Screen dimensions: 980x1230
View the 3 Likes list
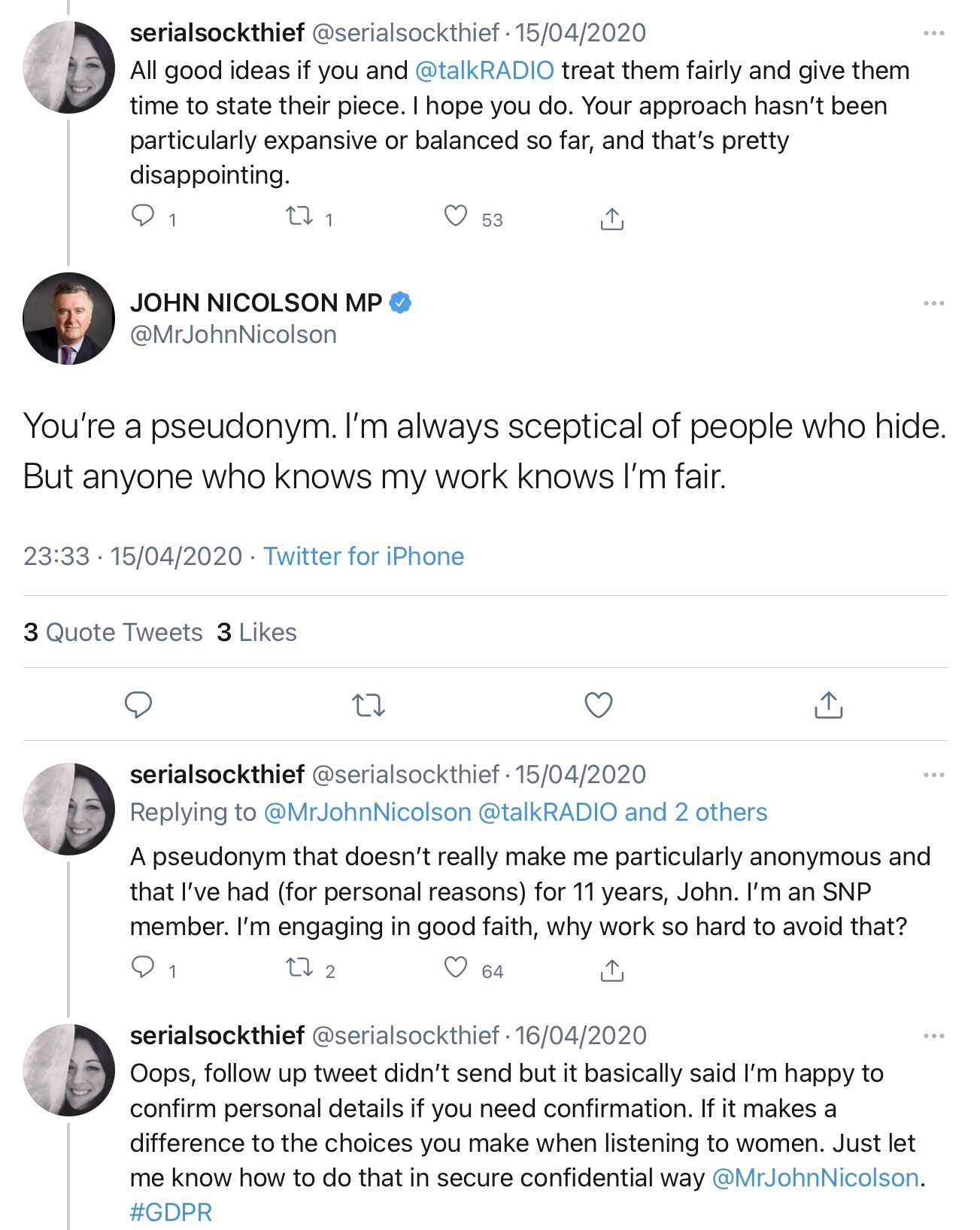[256, 632]
